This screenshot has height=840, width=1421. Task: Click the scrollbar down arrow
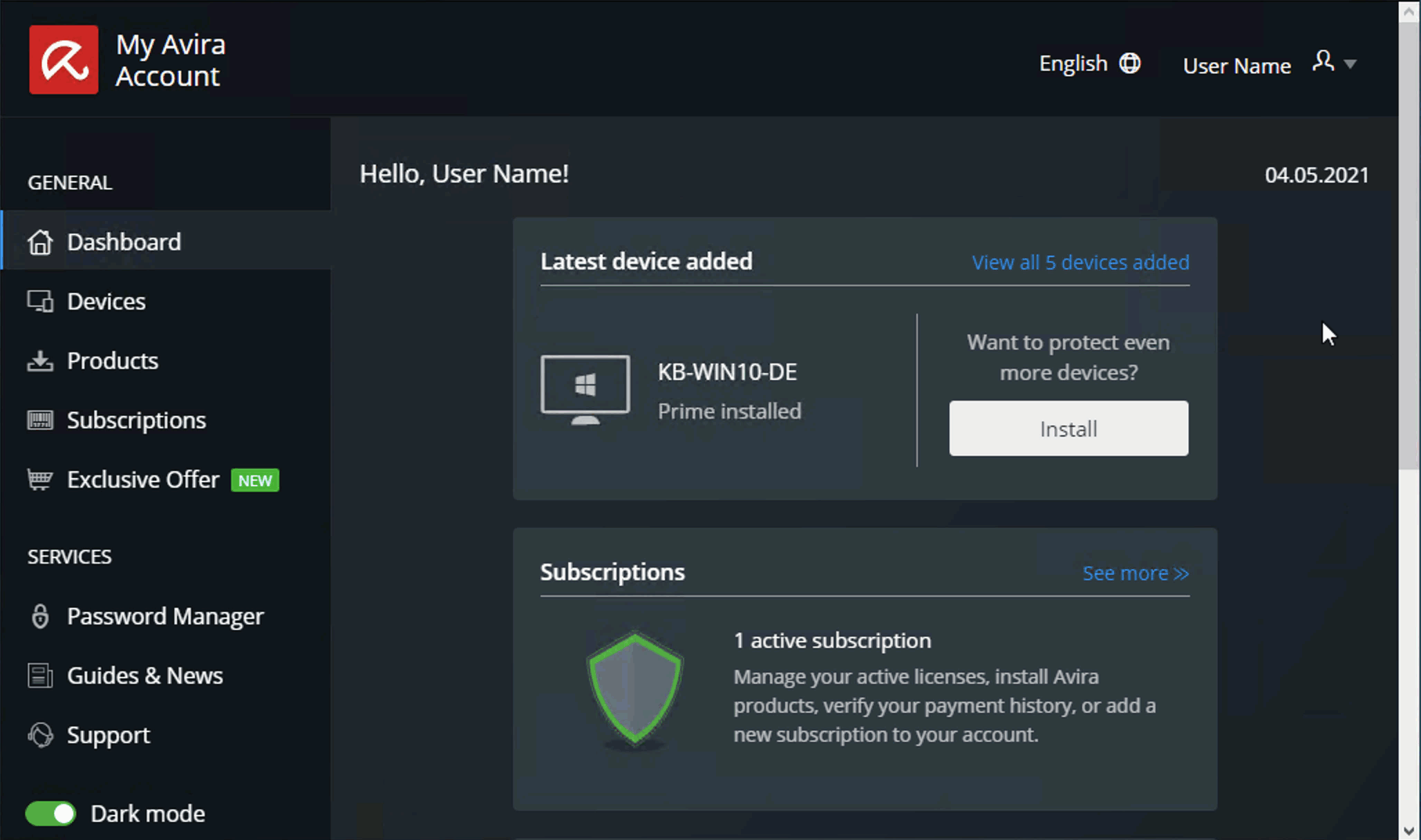[x=1409, y=830]
